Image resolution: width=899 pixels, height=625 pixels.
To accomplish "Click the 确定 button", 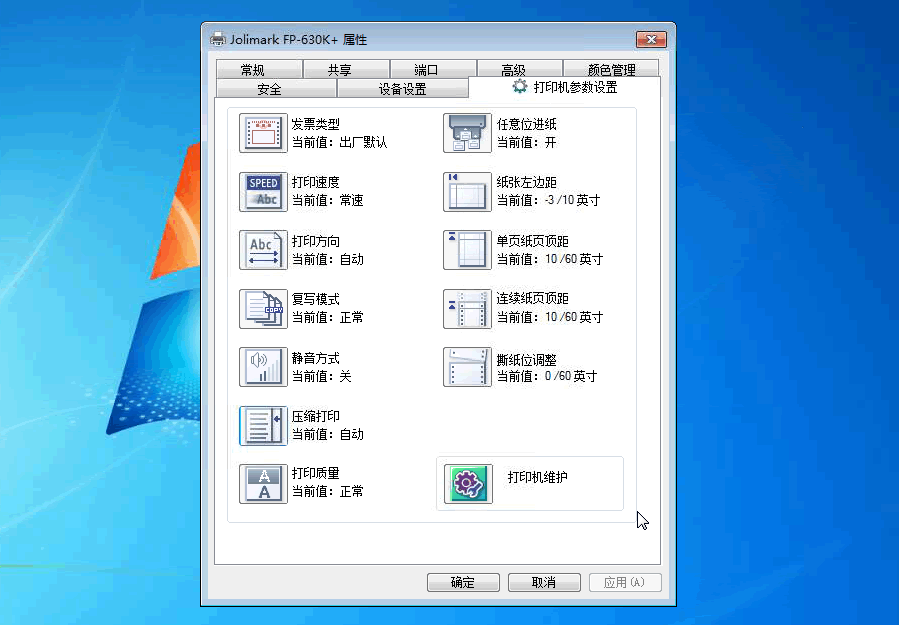I will click(463, 583).
